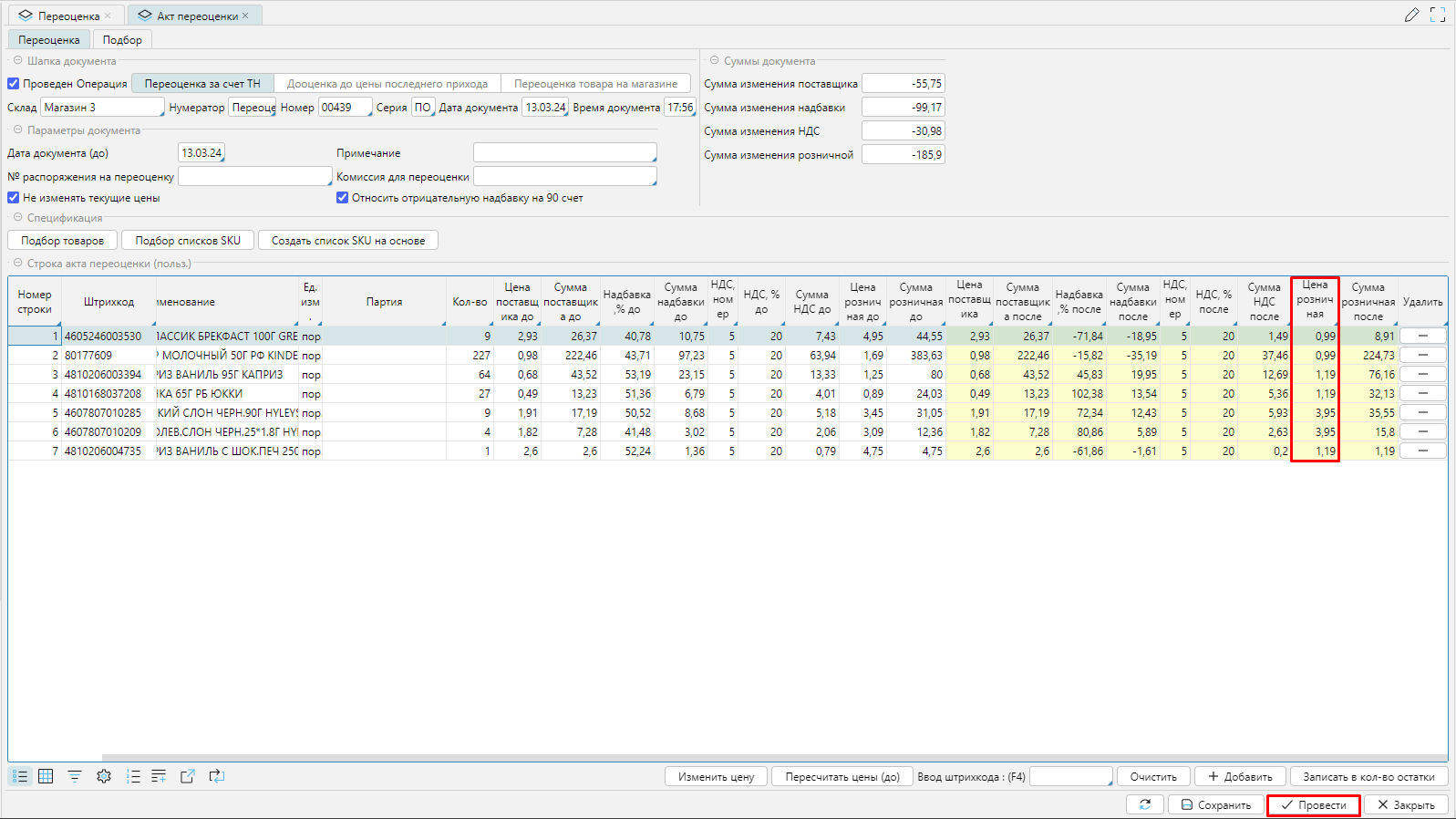Viewport: 1456px width, 819px height.
Task: Click the barcode input field next to F4
Action: [1070, 777]
